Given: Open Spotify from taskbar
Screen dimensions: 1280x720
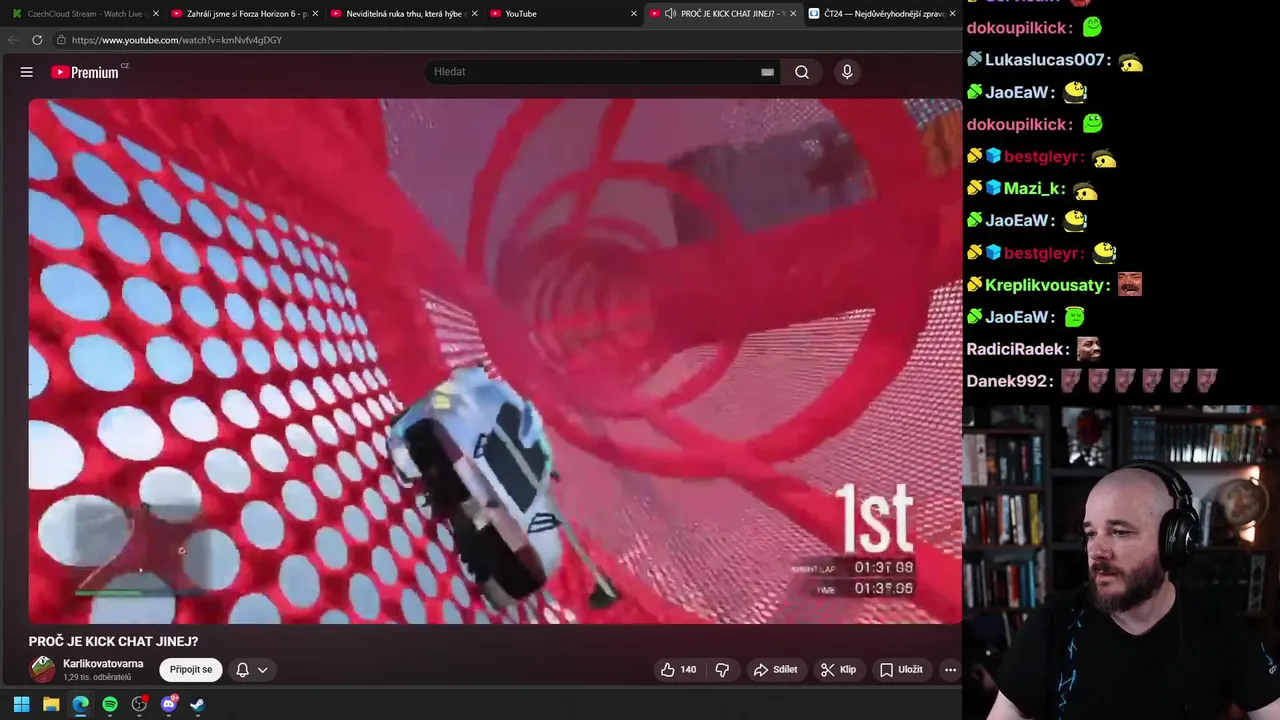Looking at the screenshot, I should click(110, 704).
